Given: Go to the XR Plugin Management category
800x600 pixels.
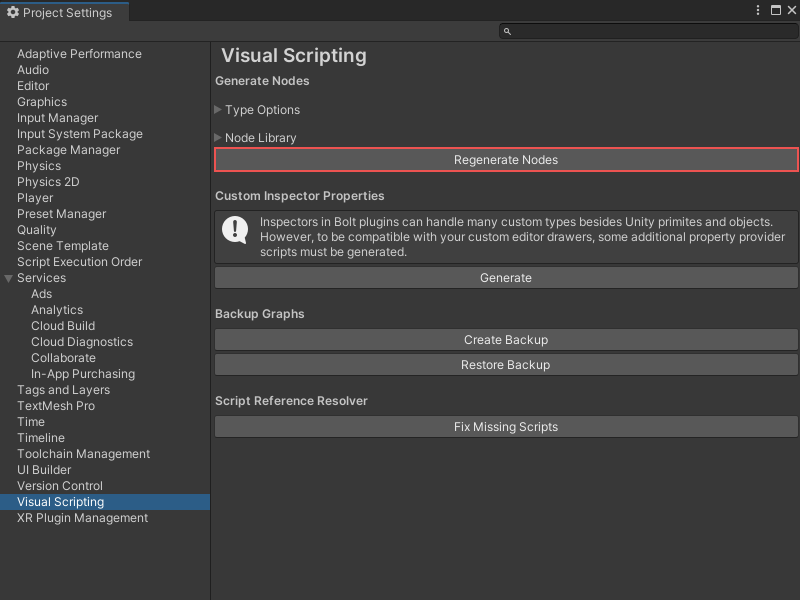Looking at the screenshot, I should pyautogui.click(x=82, y=518).
